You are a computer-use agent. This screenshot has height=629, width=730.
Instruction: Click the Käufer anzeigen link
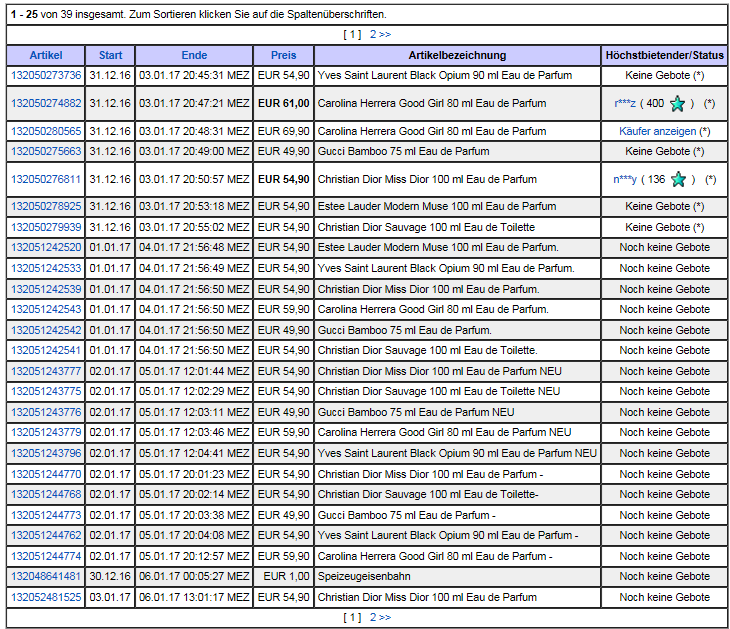[657, 131]
